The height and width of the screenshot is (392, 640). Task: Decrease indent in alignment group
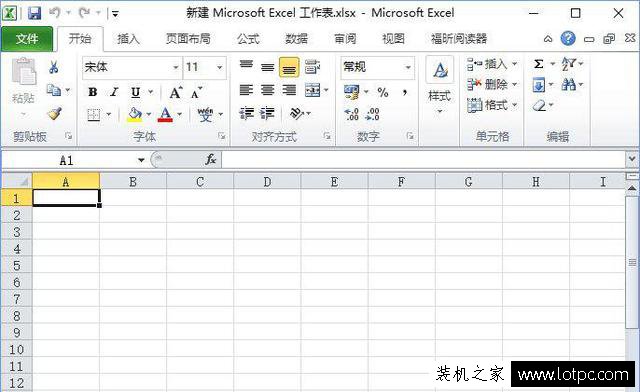coord(247,113)
